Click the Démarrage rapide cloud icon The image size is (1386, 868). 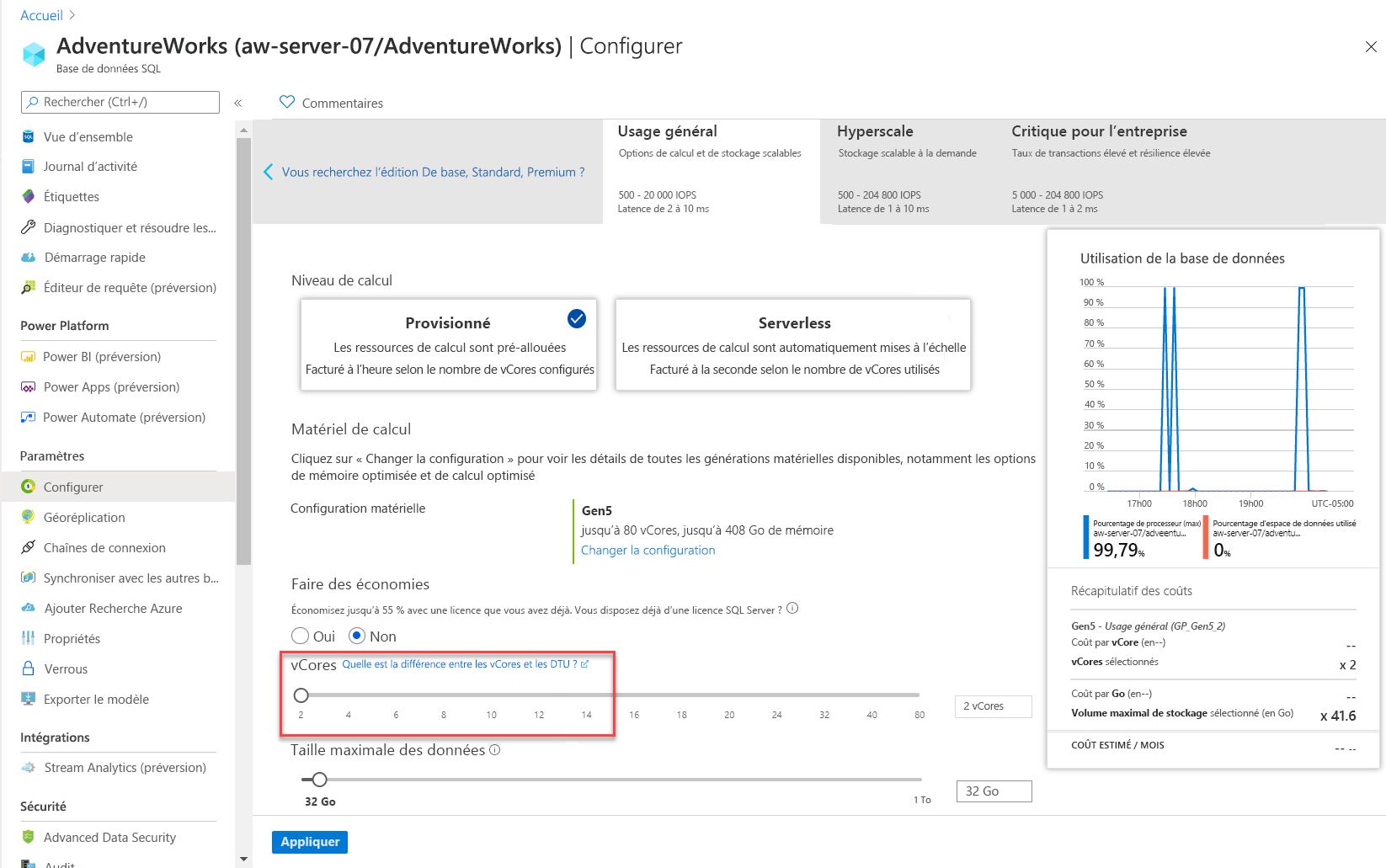click(x=28, y=258)
